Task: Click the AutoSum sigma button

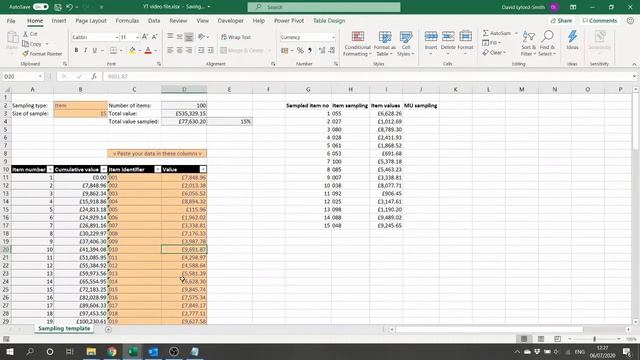Action: coord(497,33)
